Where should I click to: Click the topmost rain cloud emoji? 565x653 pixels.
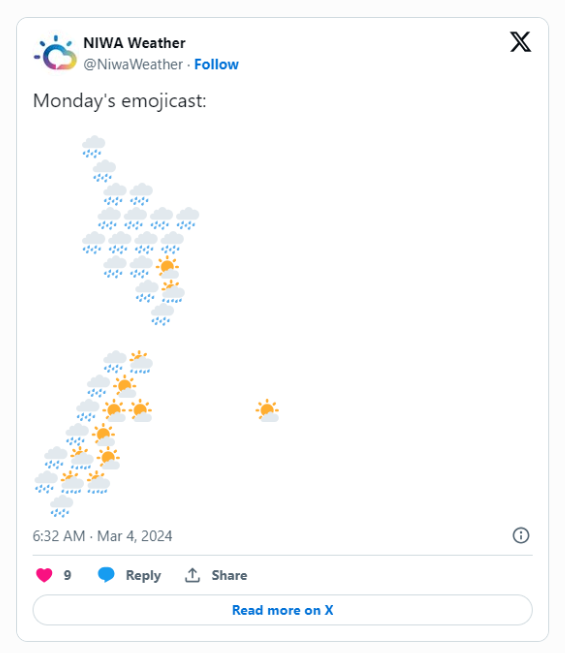point(93,147)
